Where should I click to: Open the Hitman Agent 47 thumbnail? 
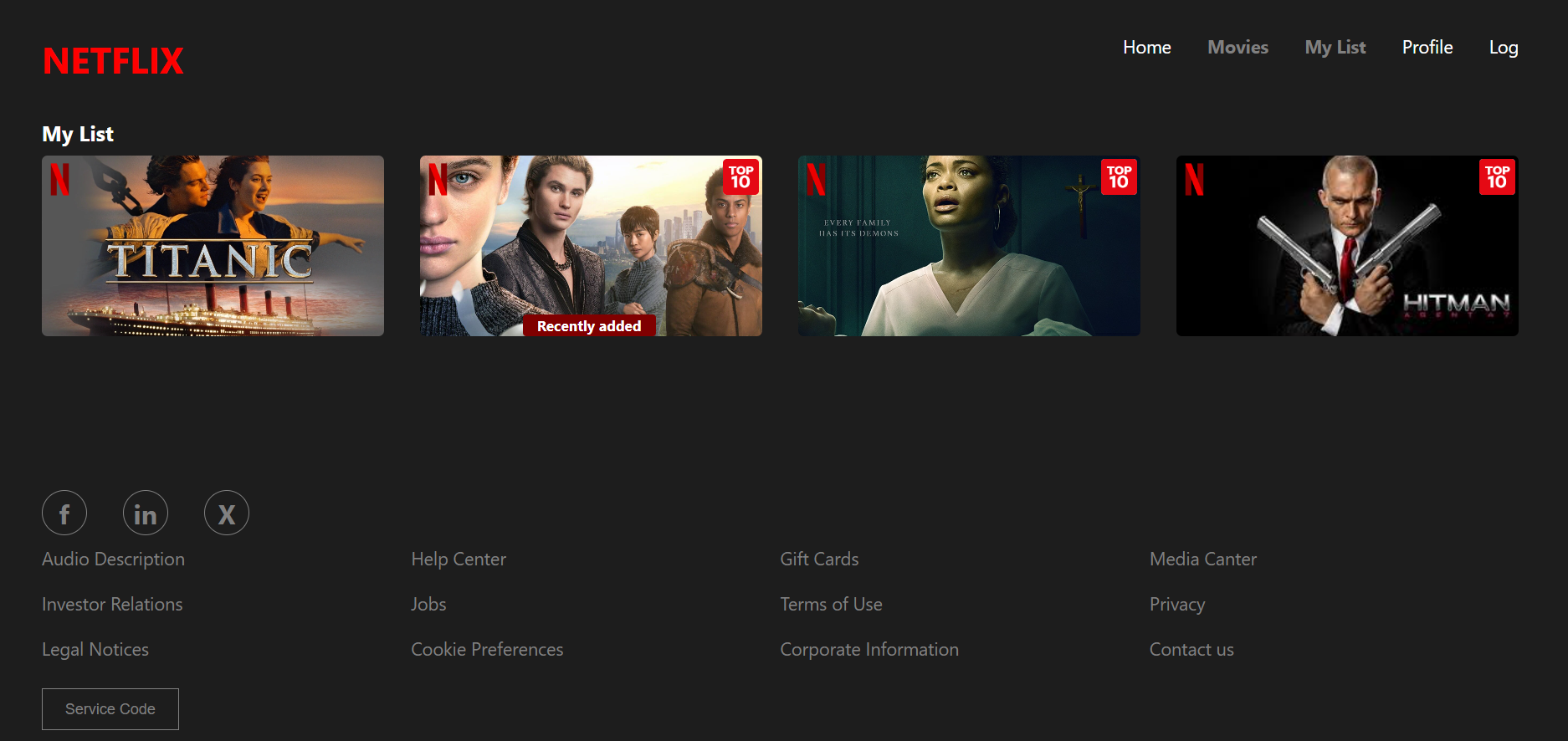tap(1346, 246)
